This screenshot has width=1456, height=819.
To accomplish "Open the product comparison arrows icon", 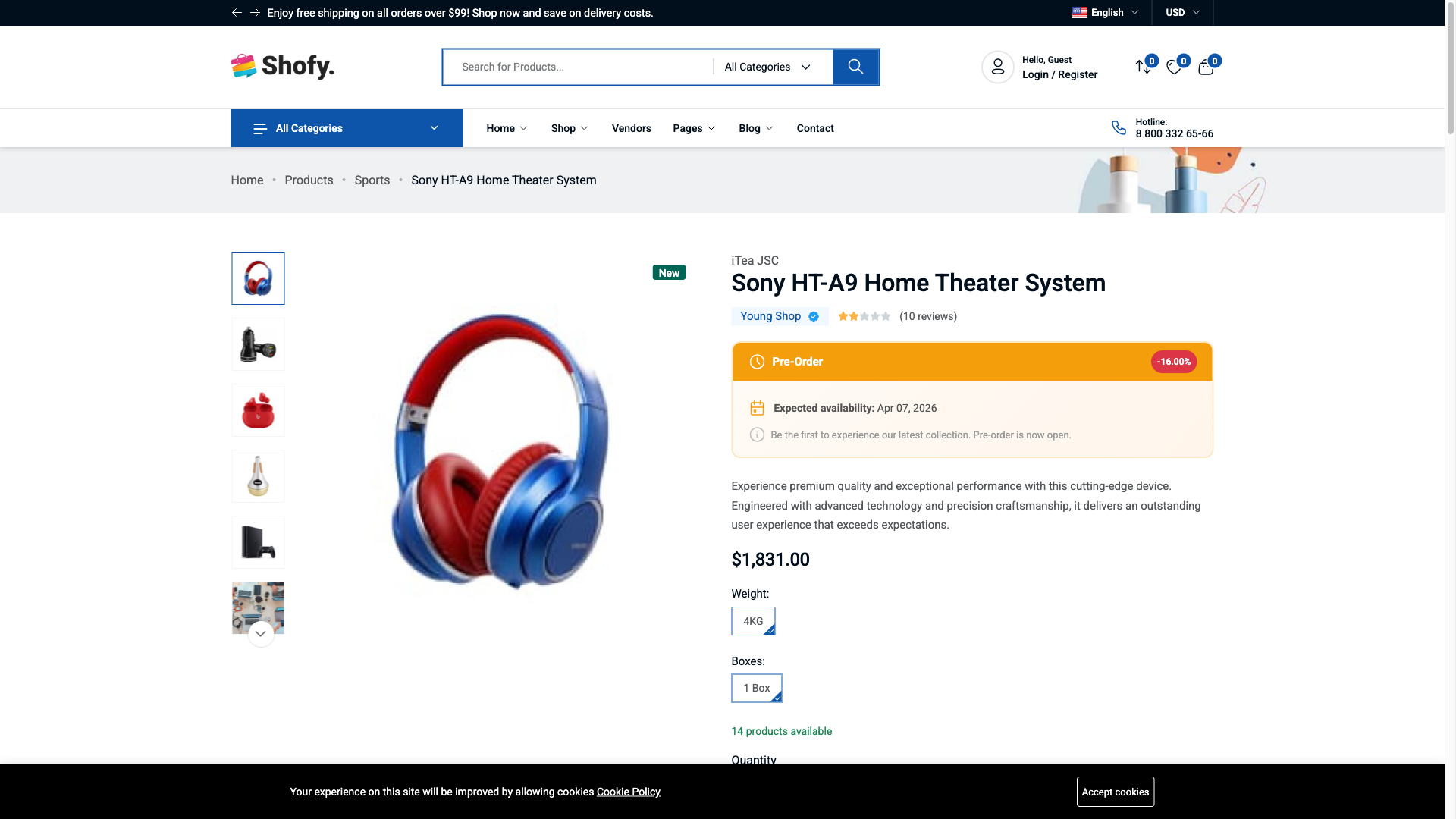I will (1143, 67).
